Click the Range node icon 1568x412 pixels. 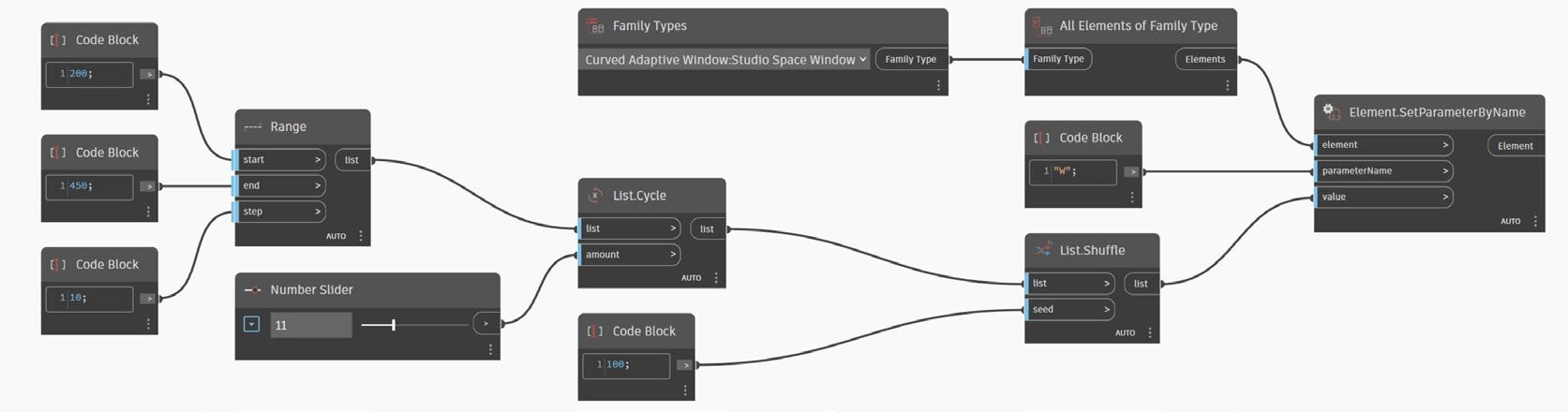[252, 127]
